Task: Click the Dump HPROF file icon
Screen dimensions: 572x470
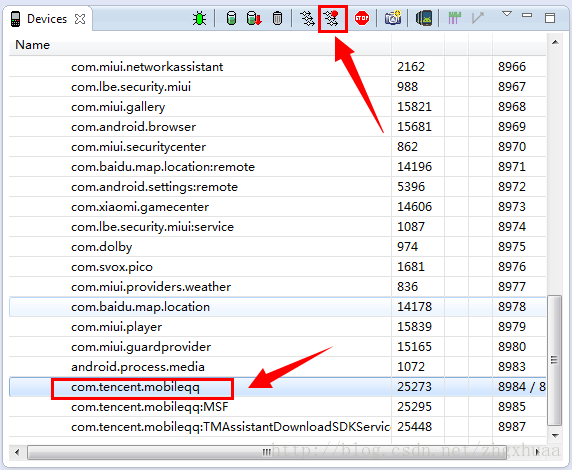Action: [x=254, y=18]
